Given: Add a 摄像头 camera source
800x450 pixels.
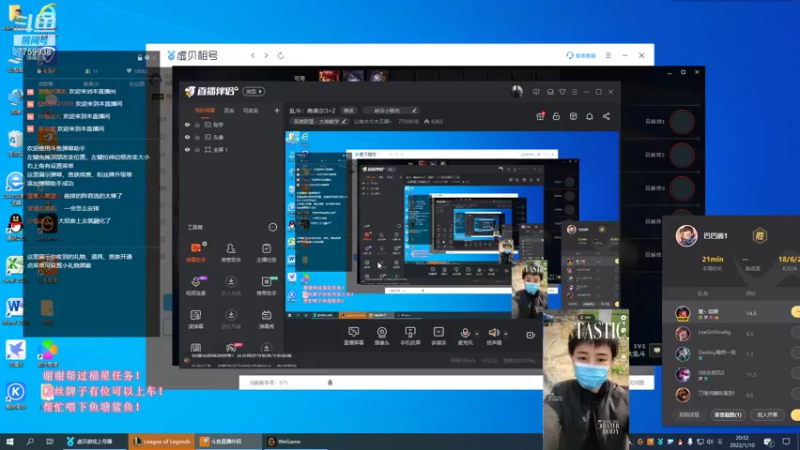Looking at the screenshot, I should tap(382, 336).
